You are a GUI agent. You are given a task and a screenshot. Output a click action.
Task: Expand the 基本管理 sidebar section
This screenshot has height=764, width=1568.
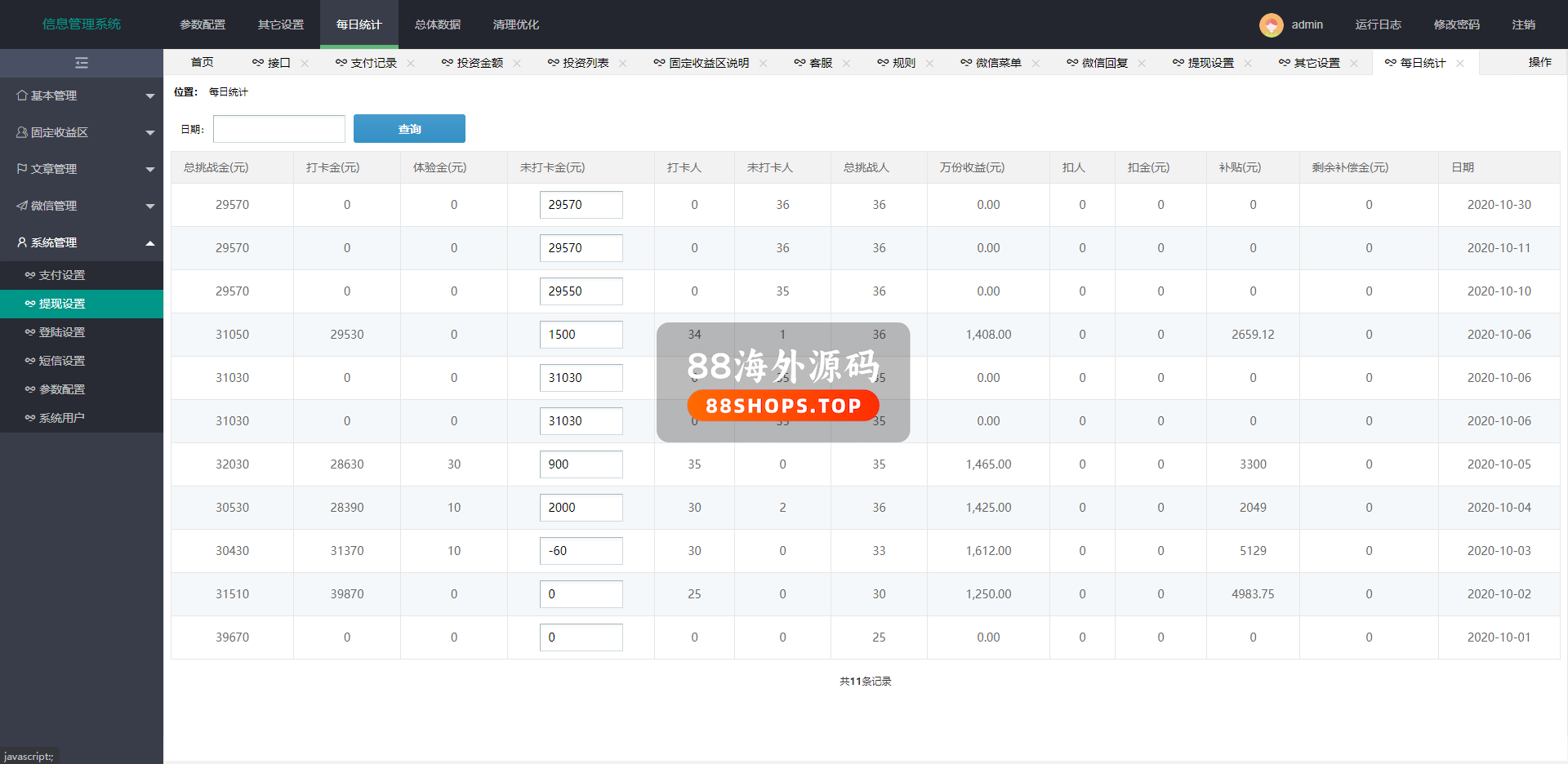82,95
